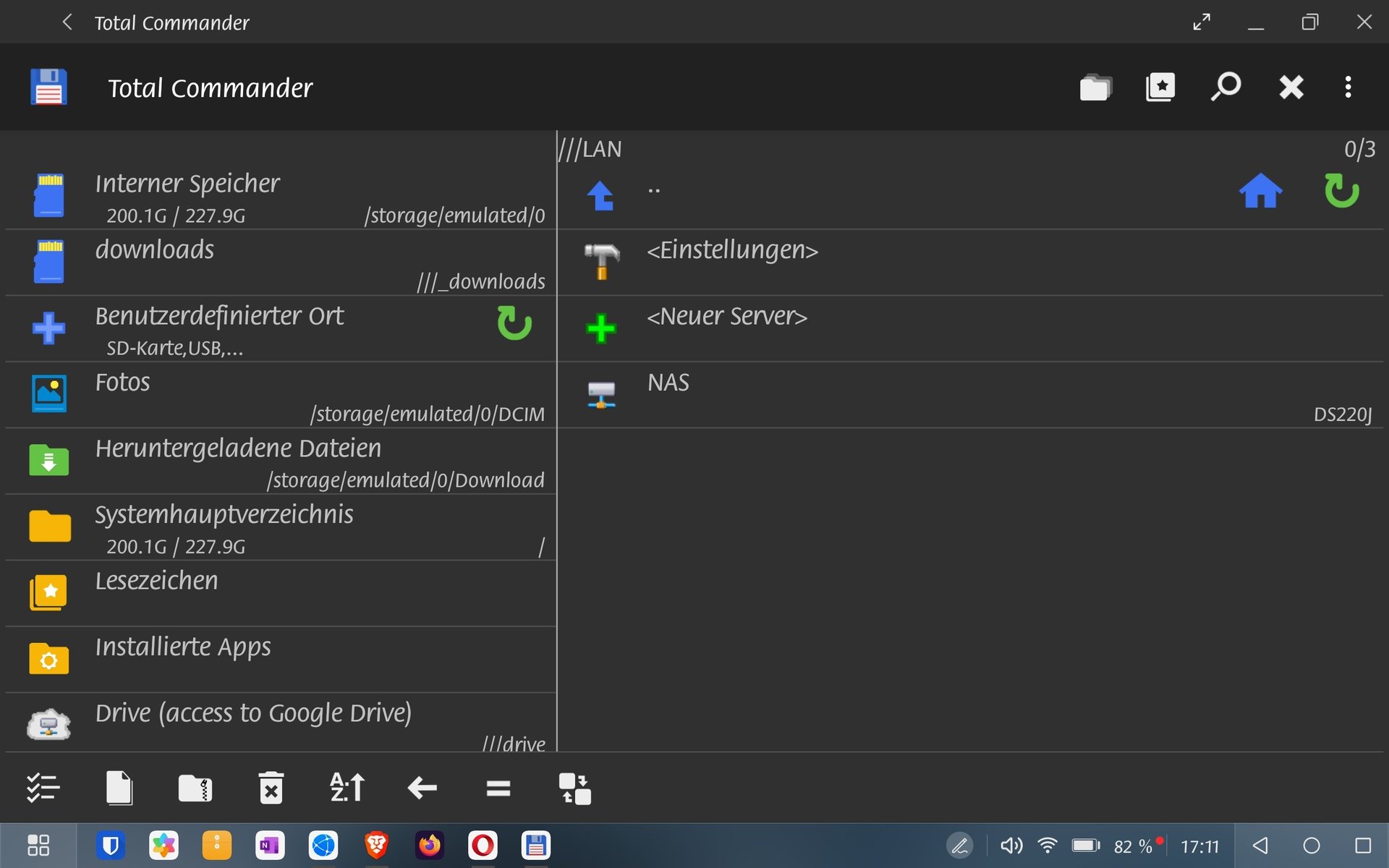Refresh Benutzerdefinierter Ort with green arrow

point(514,323)
